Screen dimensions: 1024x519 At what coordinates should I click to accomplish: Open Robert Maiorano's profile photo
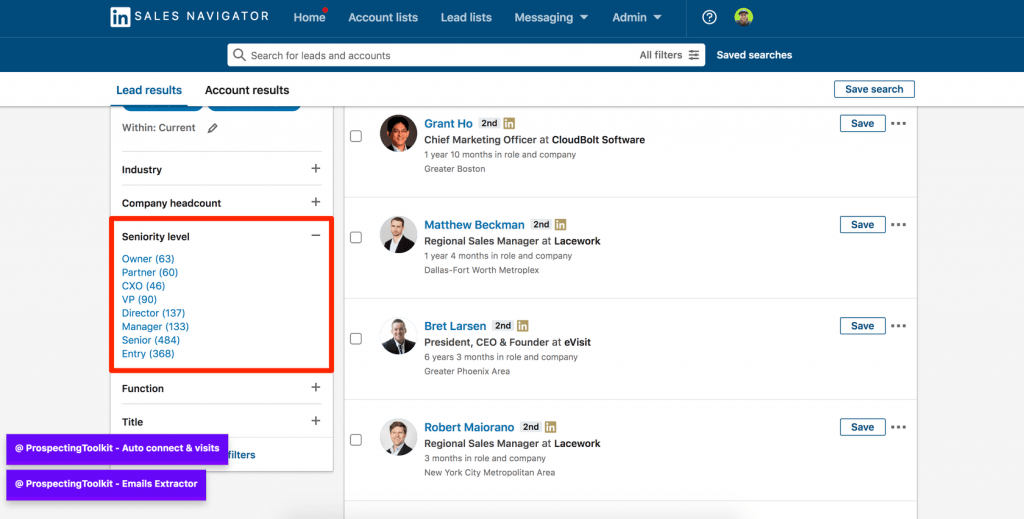click(398, 437)
